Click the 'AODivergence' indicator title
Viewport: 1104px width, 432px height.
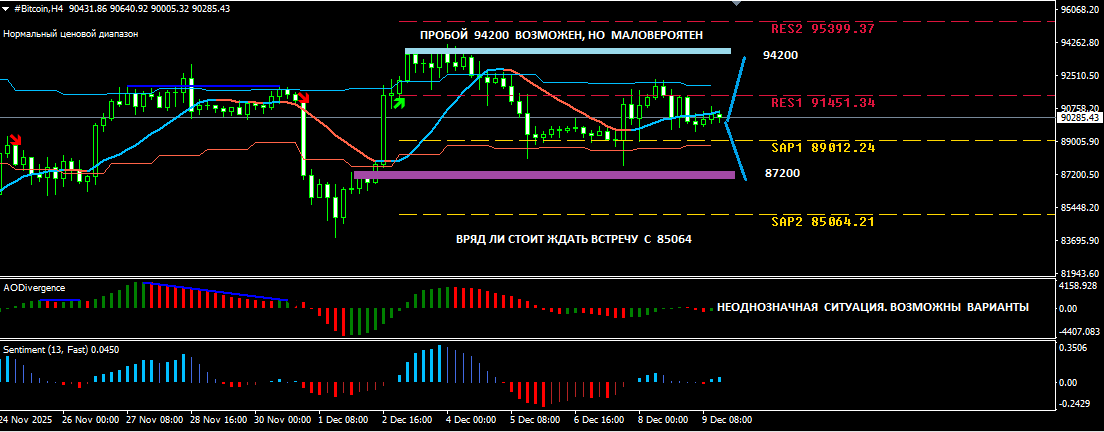[x=34, y=288]
